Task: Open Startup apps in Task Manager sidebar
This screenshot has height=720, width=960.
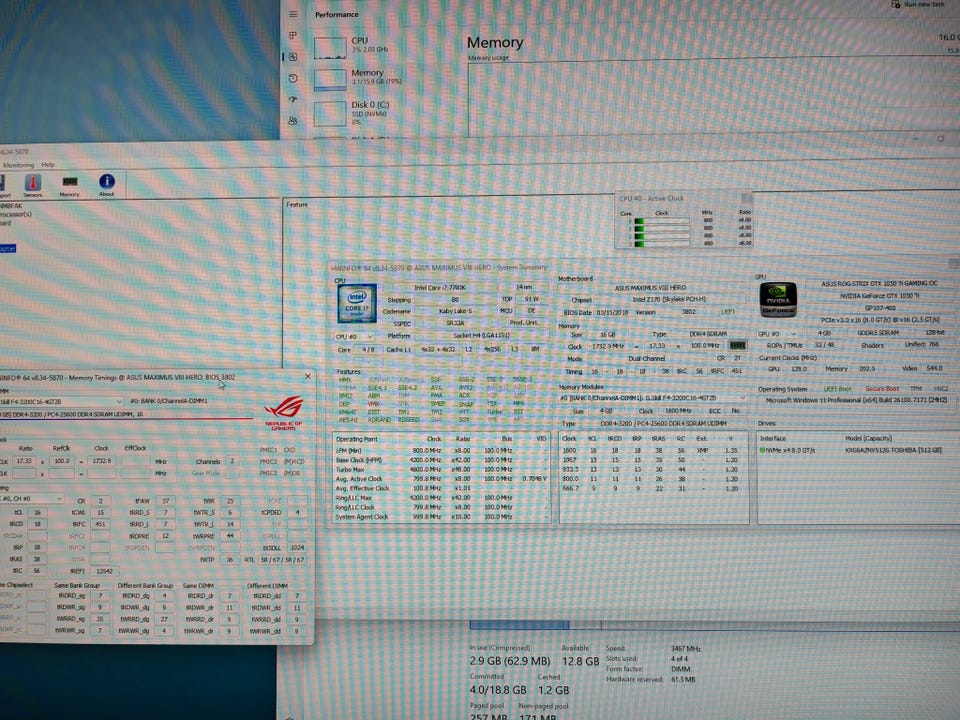Action: [293, 99]
